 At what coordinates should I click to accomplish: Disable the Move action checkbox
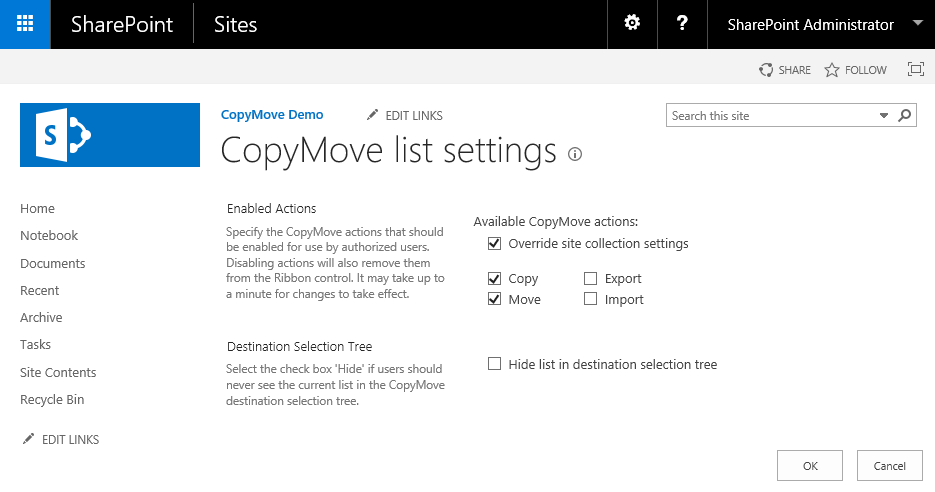pyautogui.click(x=494, y=299)
